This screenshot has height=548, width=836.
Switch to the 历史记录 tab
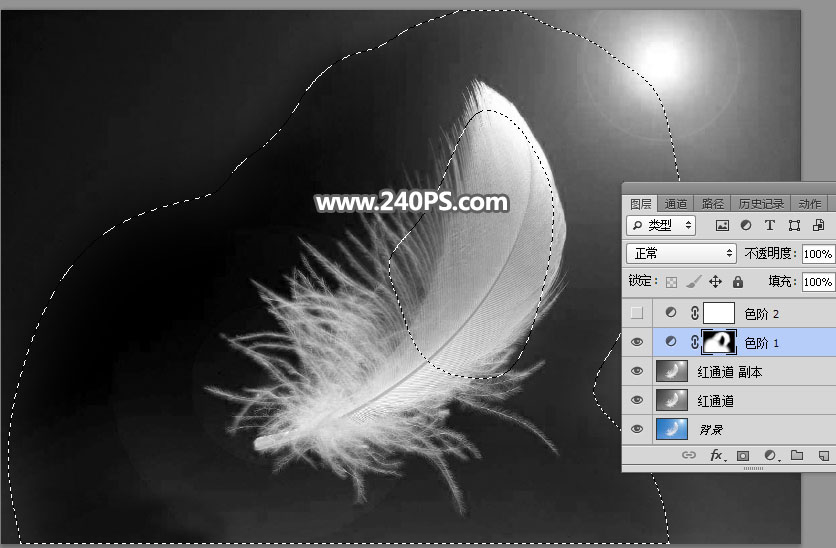pos(761,204)
